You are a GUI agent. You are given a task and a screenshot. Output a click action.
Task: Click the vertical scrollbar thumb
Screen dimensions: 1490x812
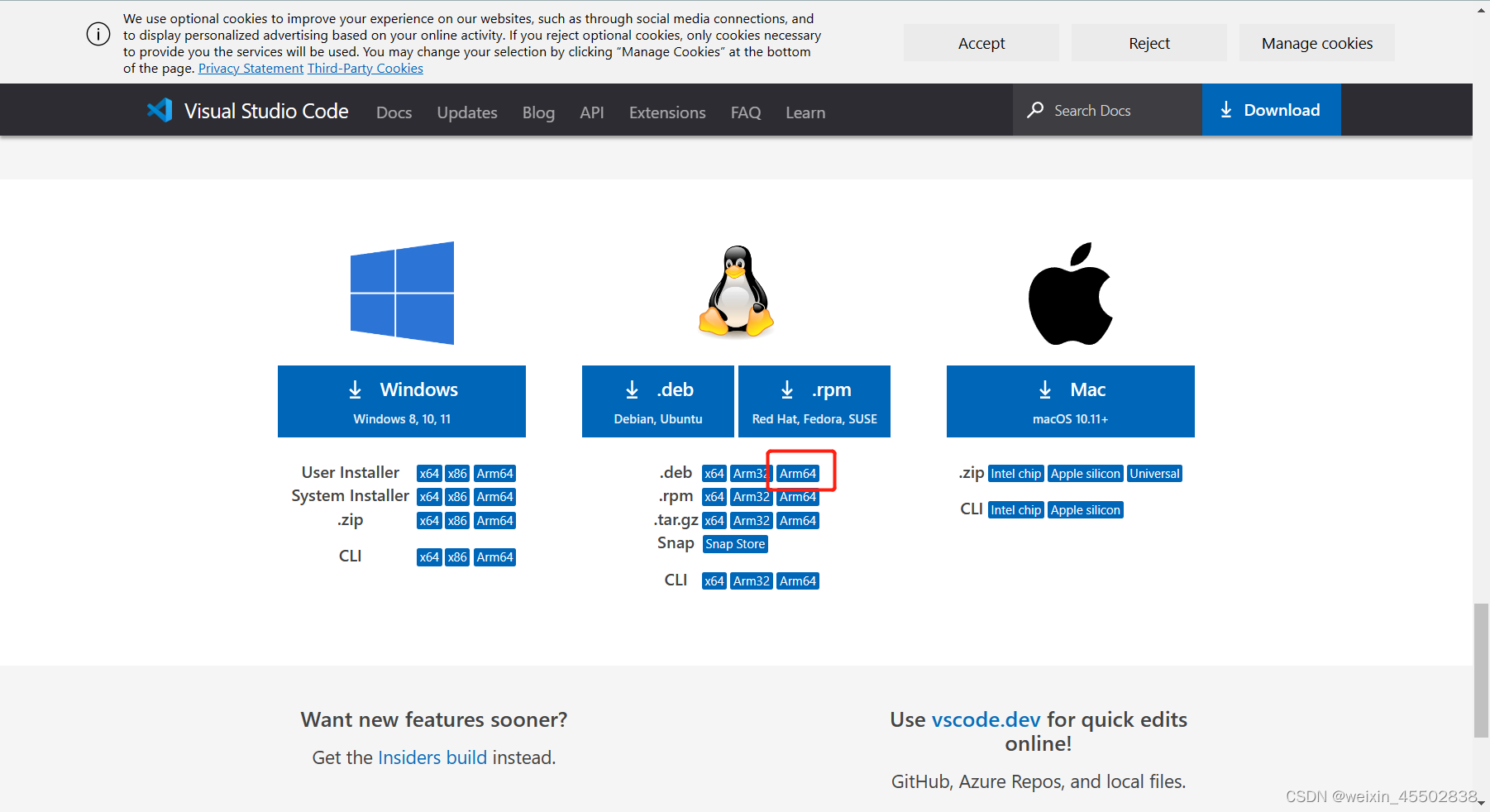(1481, 670)
